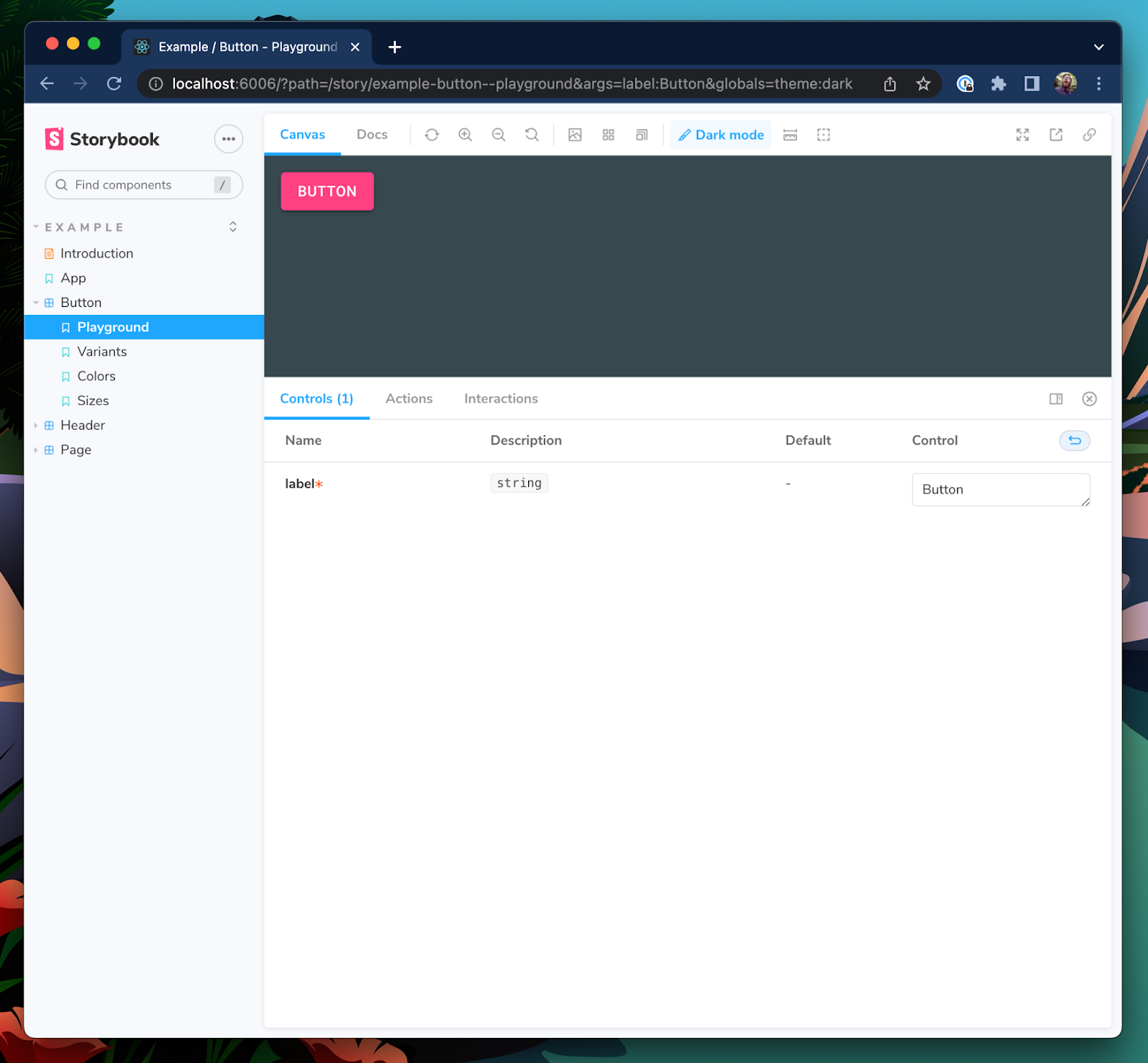Reset the canvas zoom level
This screenshot has width=1148, height=1063.
point(532,135)
